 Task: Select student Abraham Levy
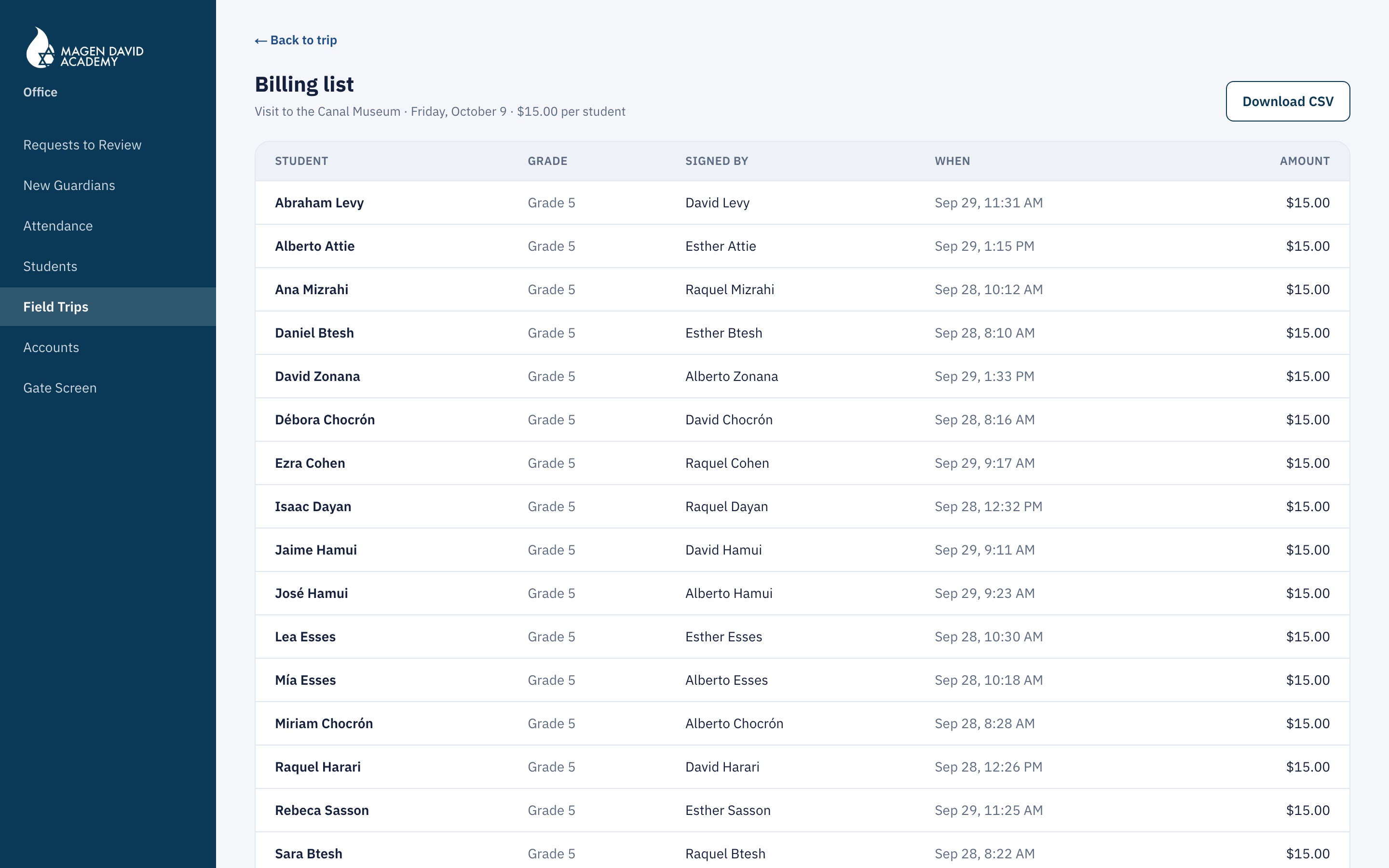(x=319, y=203)
